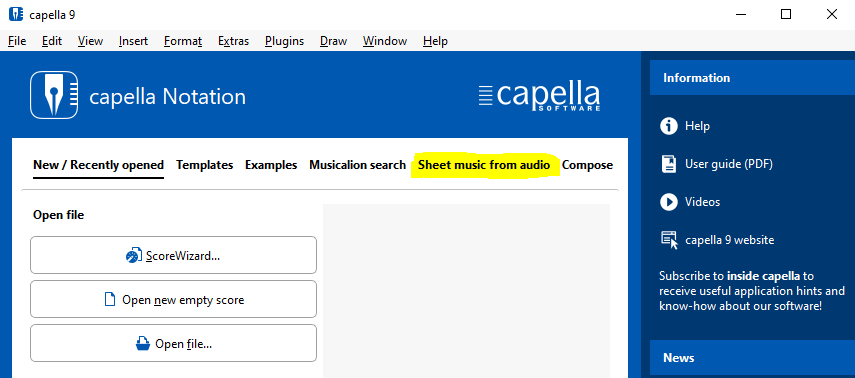Open the Extras menu
The image size is (855, 378).
[233, 41]
